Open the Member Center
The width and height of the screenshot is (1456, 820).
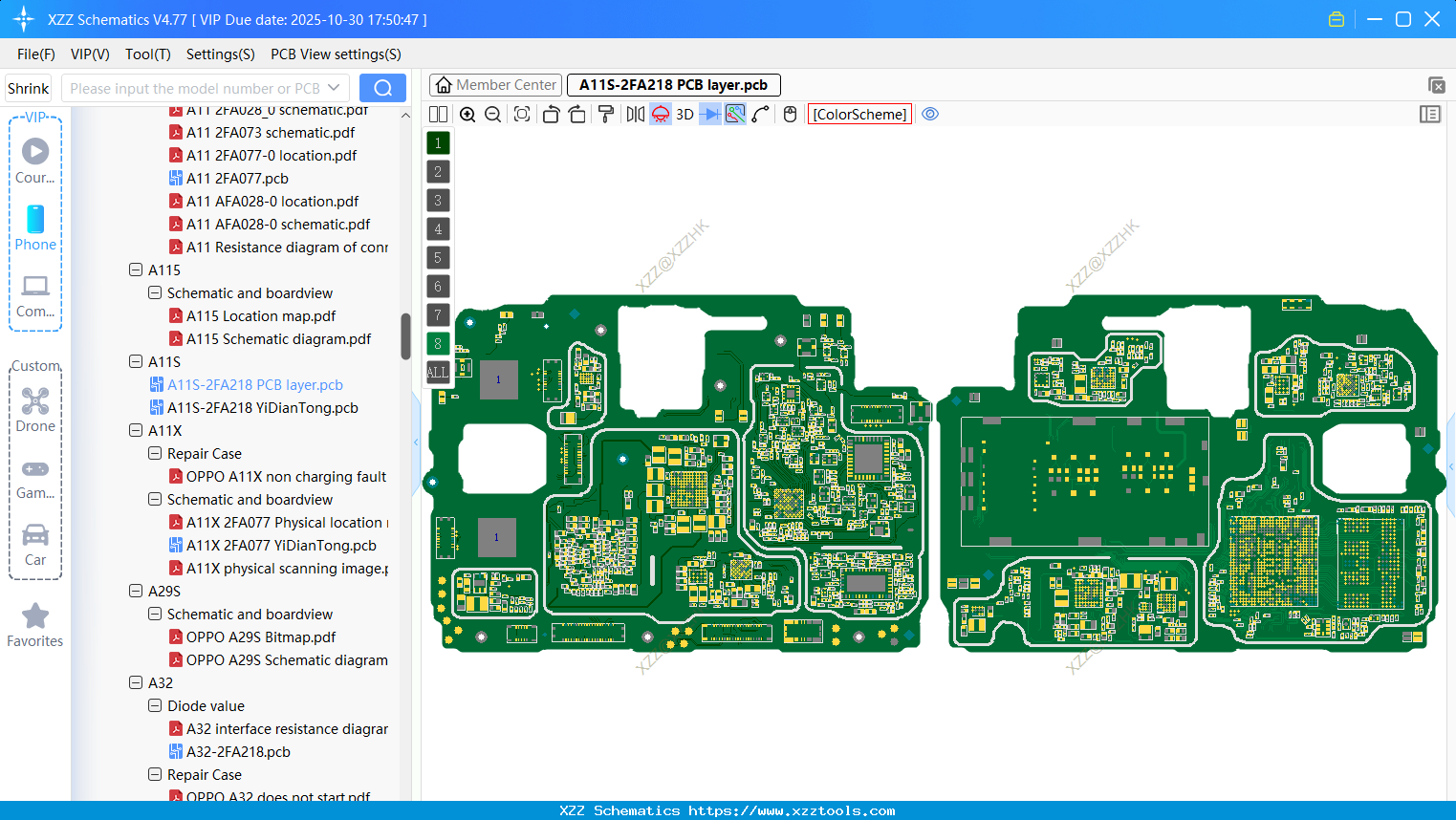coord(495,84)
